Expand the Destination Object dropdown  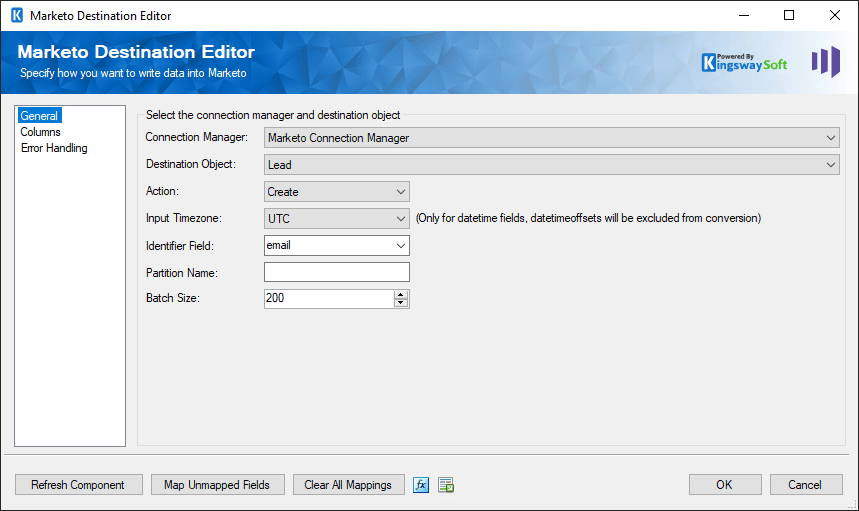pyautogui.click(x=551, y=164)
